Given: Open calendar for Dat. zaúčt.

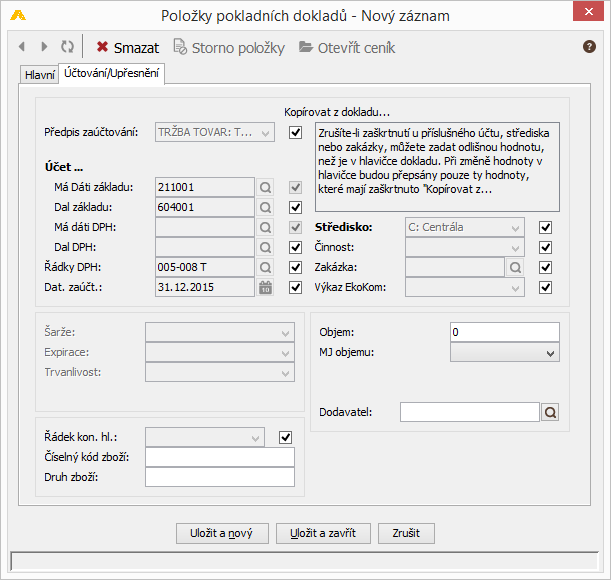Looking at the screenshot, I should pyautogui.click(x=265, y=288).
